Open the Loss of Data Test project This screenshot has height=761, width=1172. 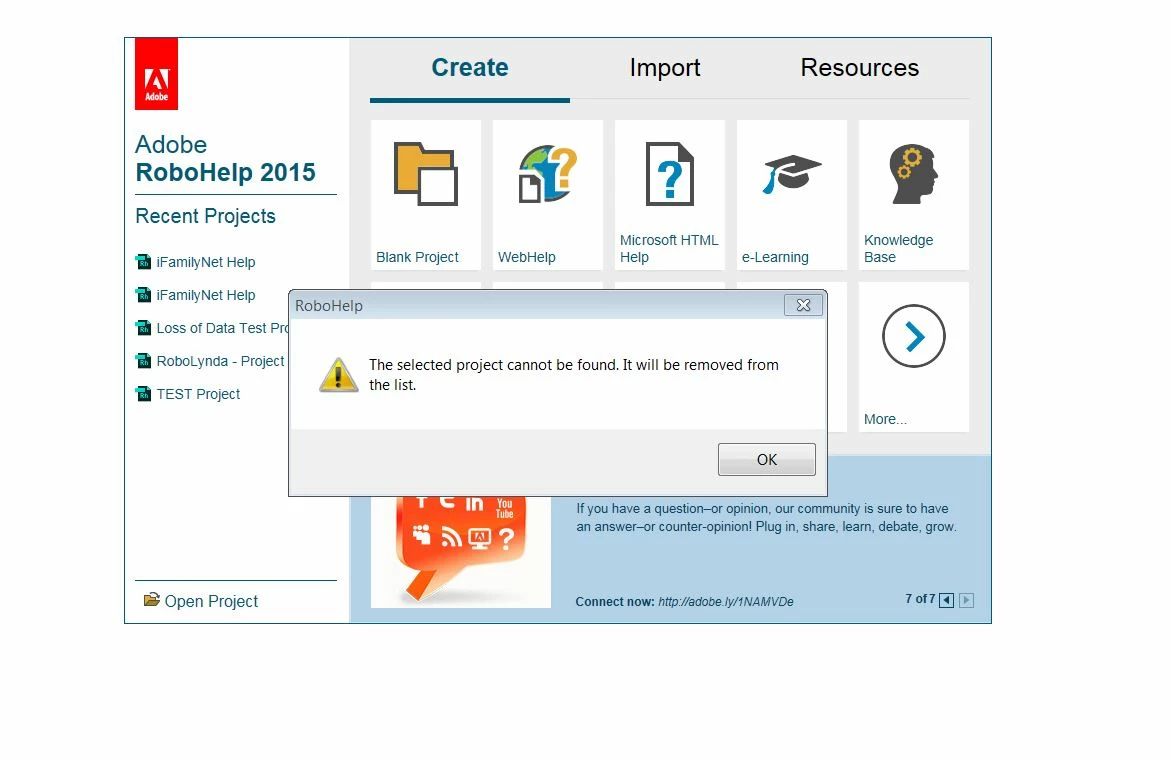point(222,328)
